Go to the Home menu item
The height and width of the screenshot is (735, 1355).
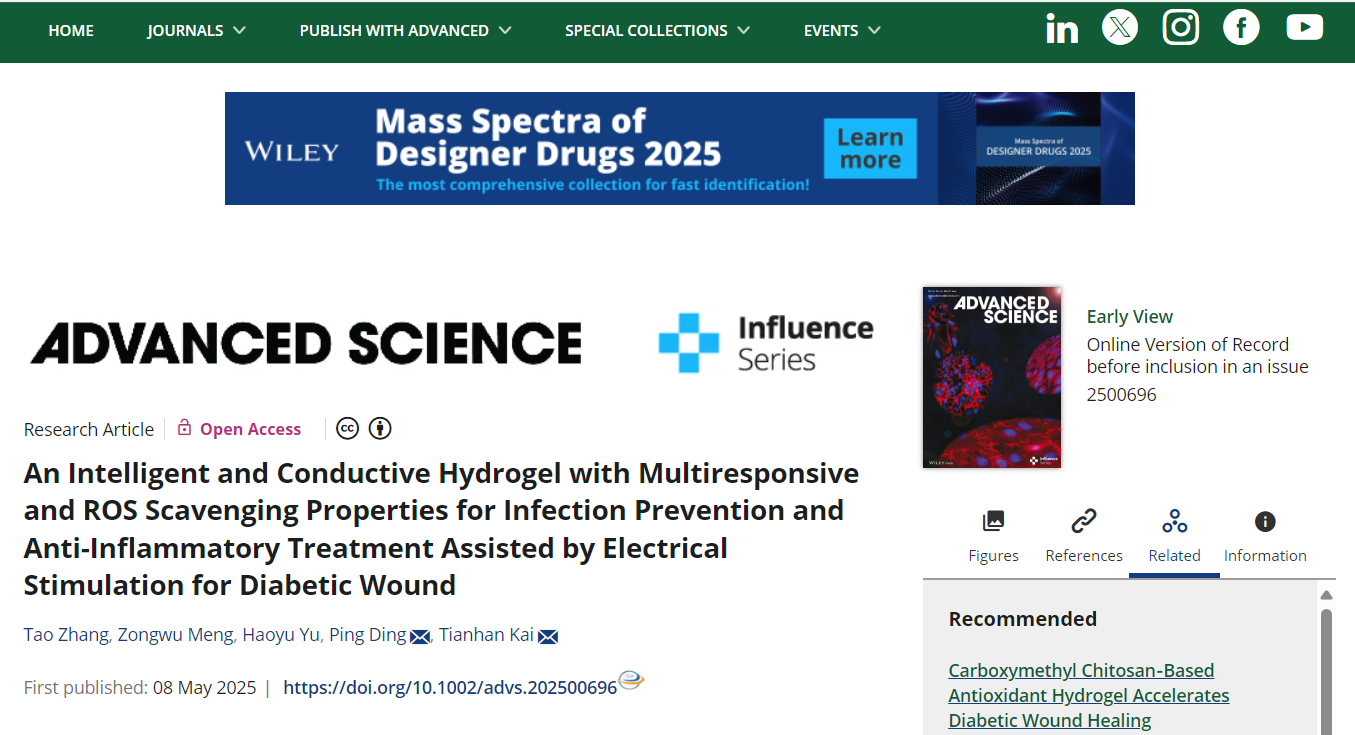(x=71, y=31)
